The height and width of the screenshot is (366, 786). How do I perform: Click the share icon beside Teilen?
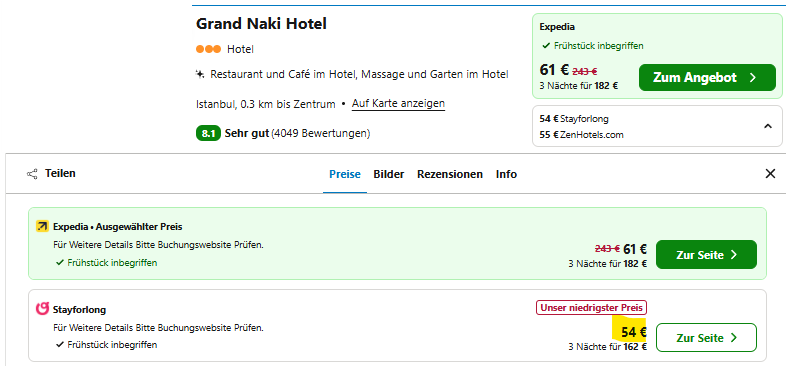tap(32, 174)
